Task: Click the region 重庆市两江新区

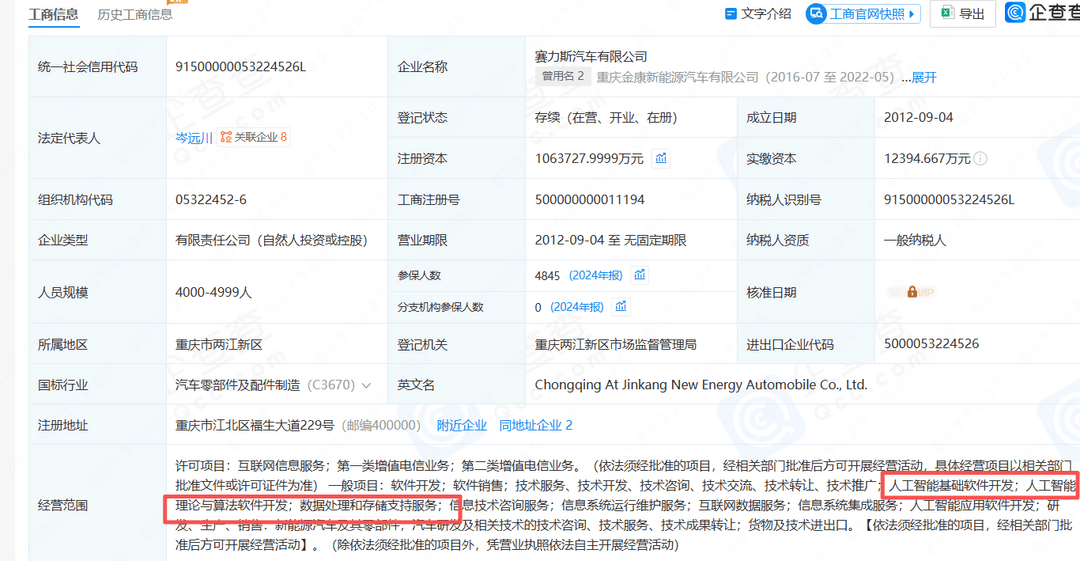Action: tap(219, 345)
